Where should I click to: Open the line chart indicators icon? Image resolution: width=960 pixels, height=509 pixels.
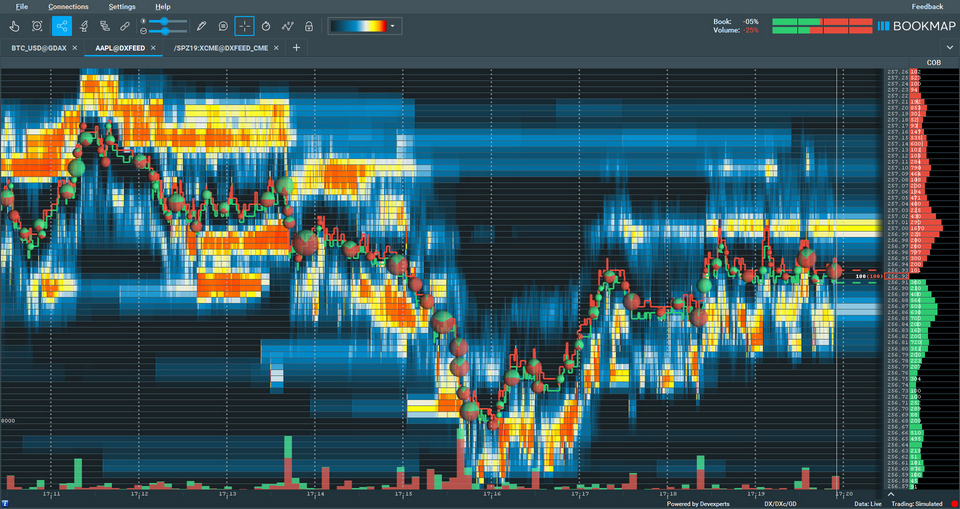coord(288,26)
